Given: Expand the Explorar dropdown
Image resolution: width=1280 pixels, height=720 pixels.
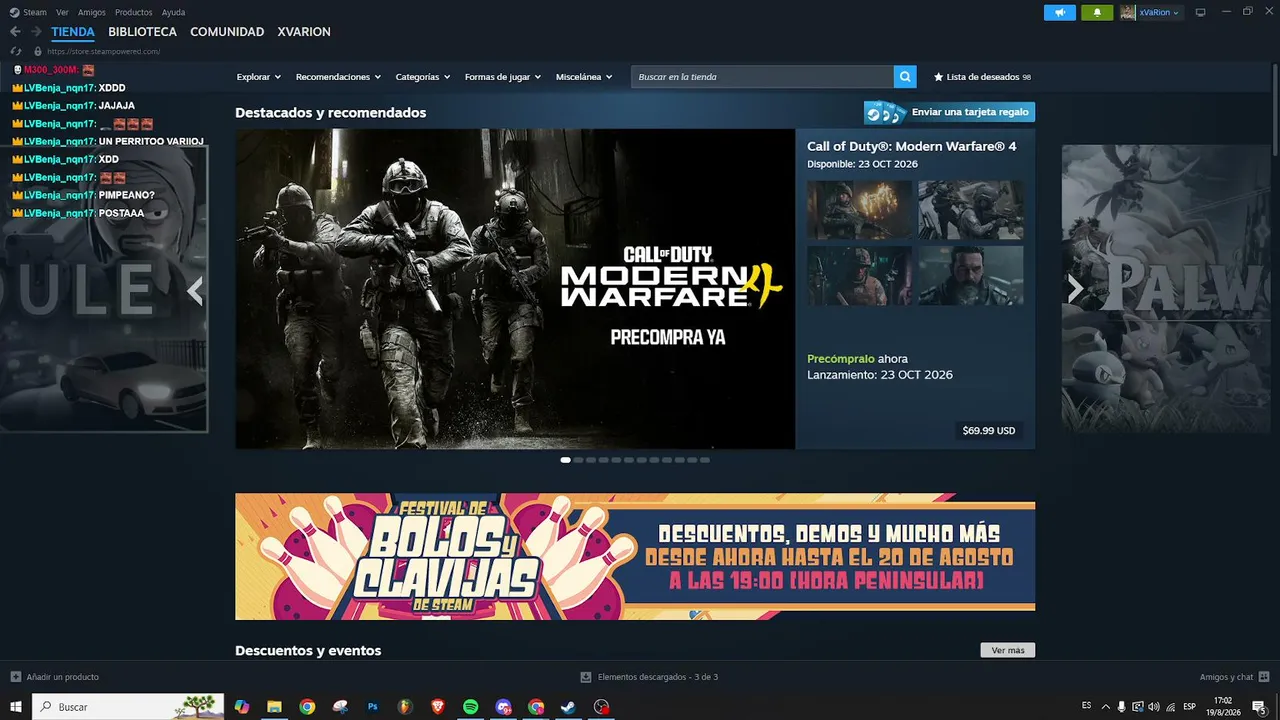Looking at the screenshot, I should tap(259, 77).
